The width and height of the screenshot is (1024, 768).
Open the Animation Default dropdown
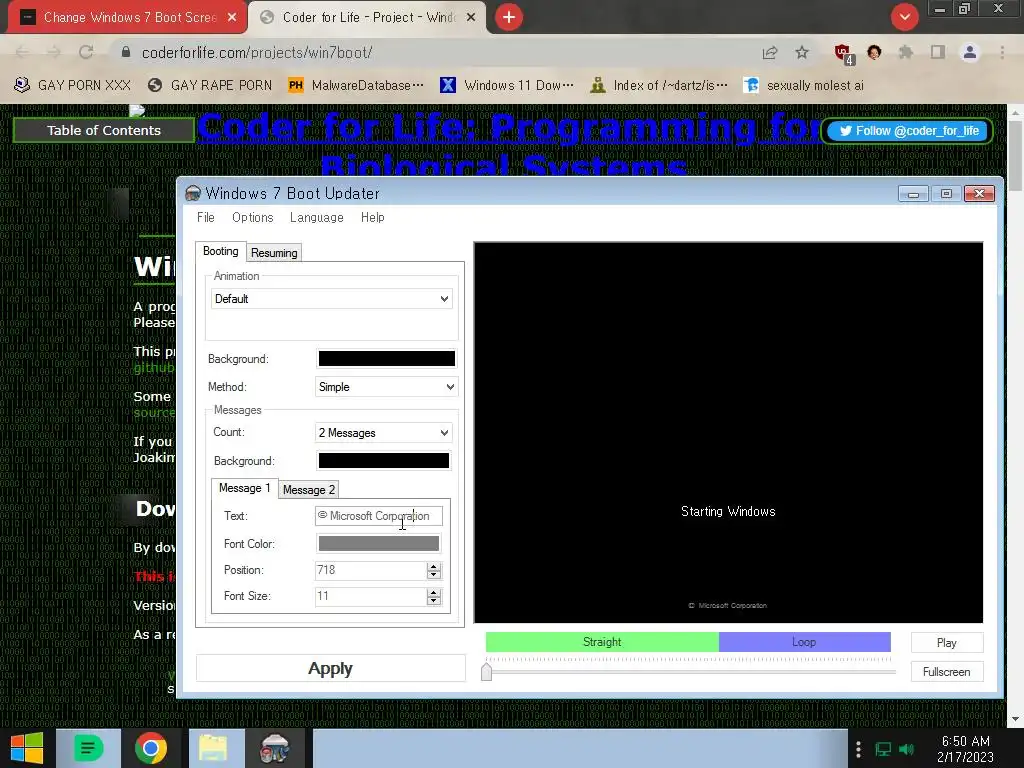click(x=332, y=299)
